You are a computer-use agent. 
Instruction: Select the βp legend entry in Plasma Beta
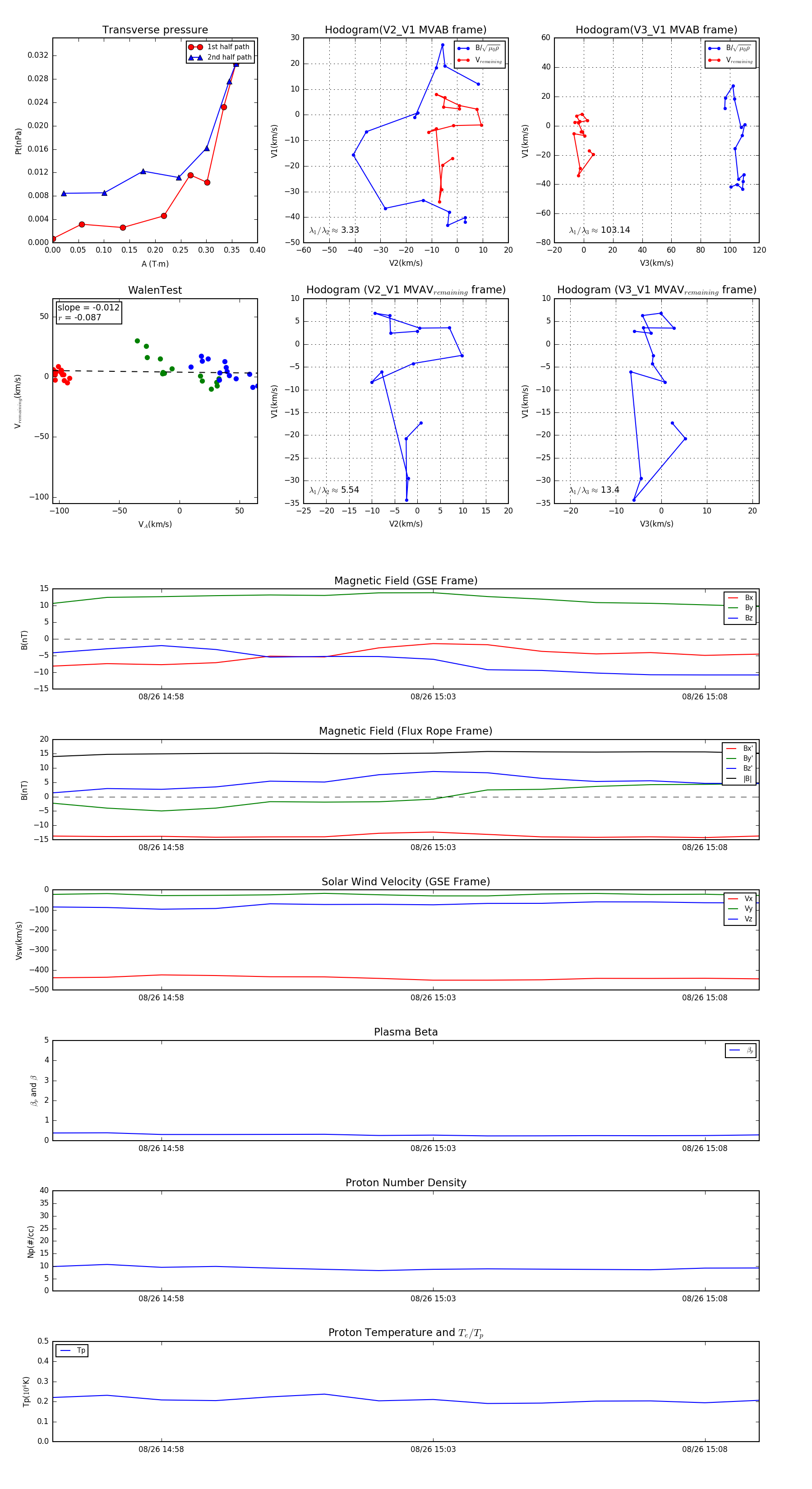pos(742,1050)
